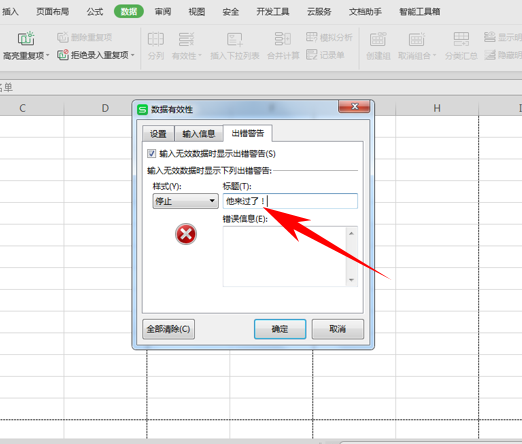
Task: Click the 全部清除(C) button
Action: point(168,329)
